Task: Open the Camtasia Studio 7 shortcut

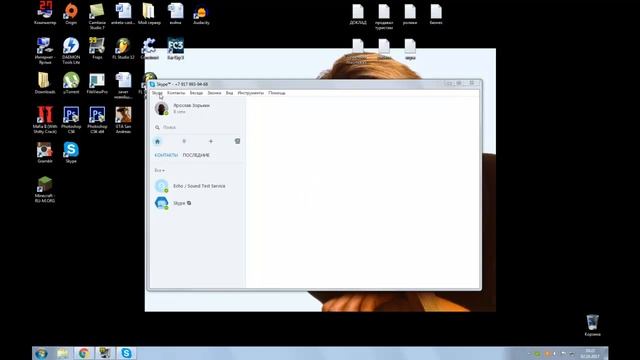Action: (x=97, y=16)
